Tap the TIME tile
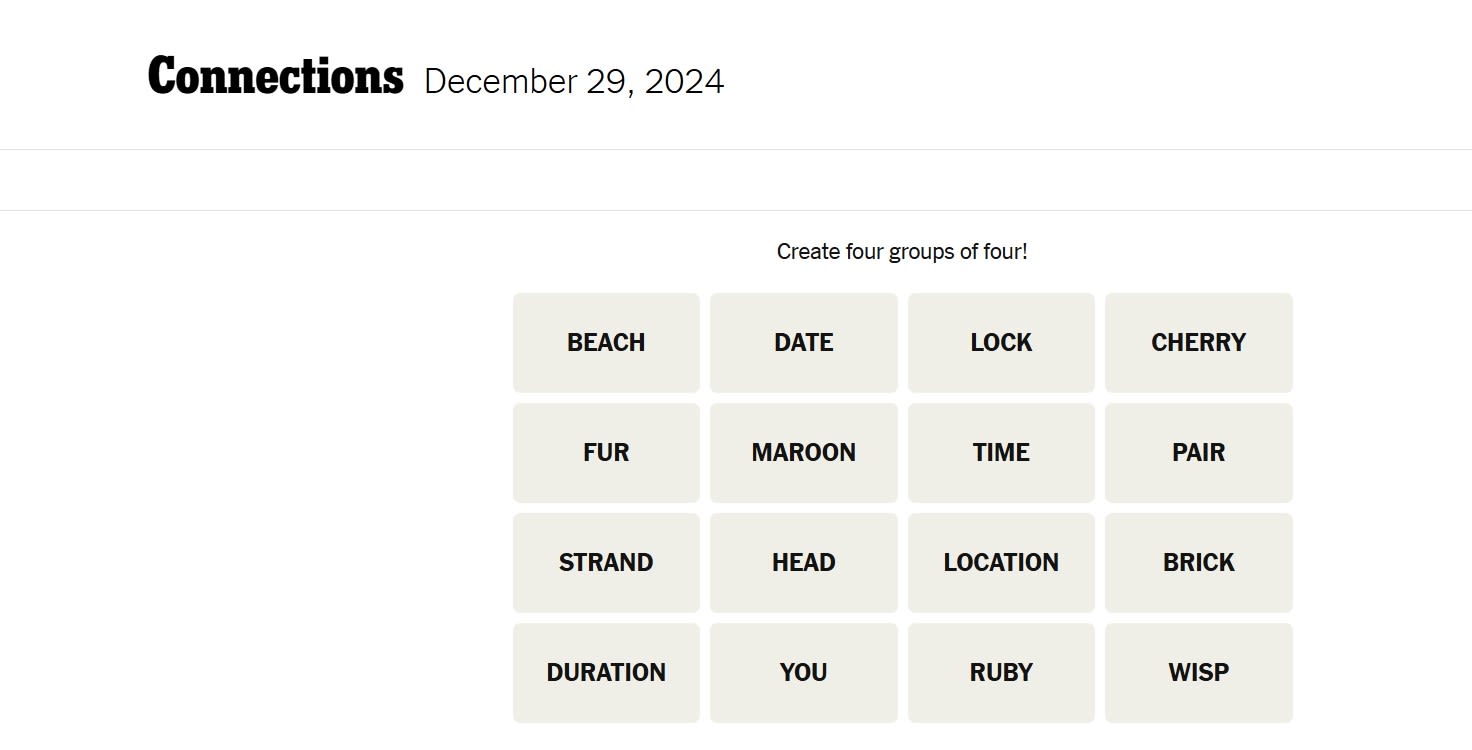 [x=1001, y=453]
